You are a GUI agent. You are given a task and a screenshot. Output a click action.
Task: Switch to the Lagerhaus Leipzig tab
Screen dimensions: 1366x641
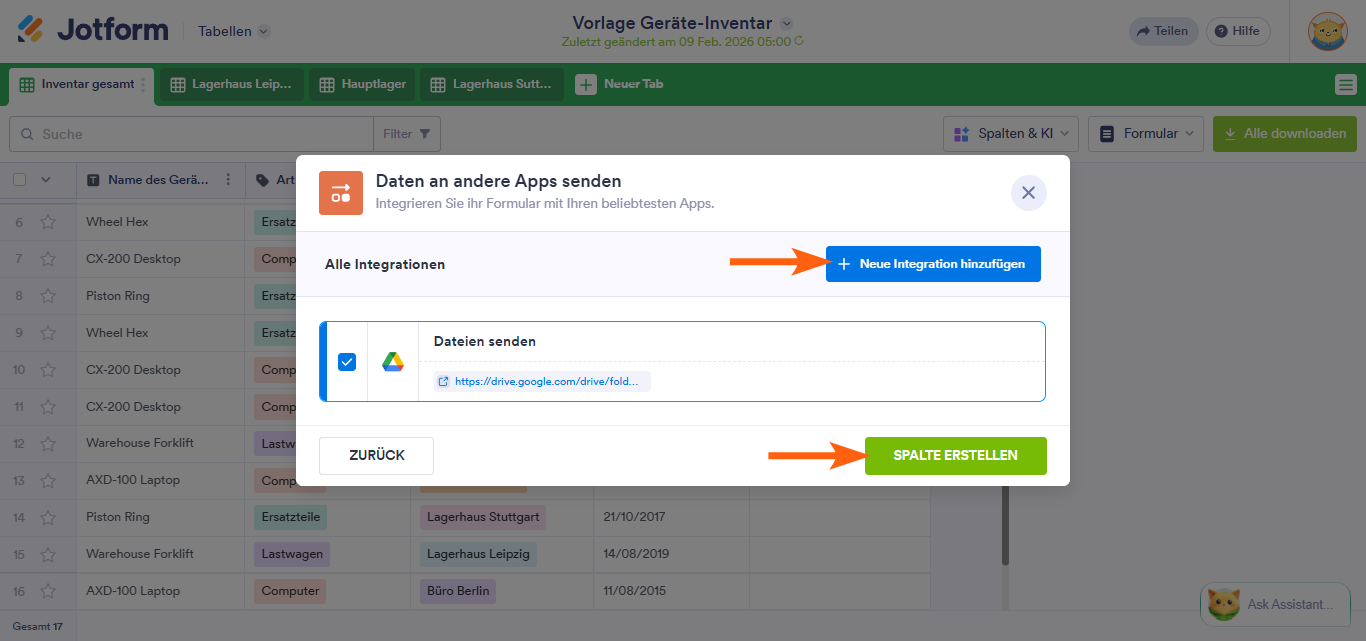[235, 85]
